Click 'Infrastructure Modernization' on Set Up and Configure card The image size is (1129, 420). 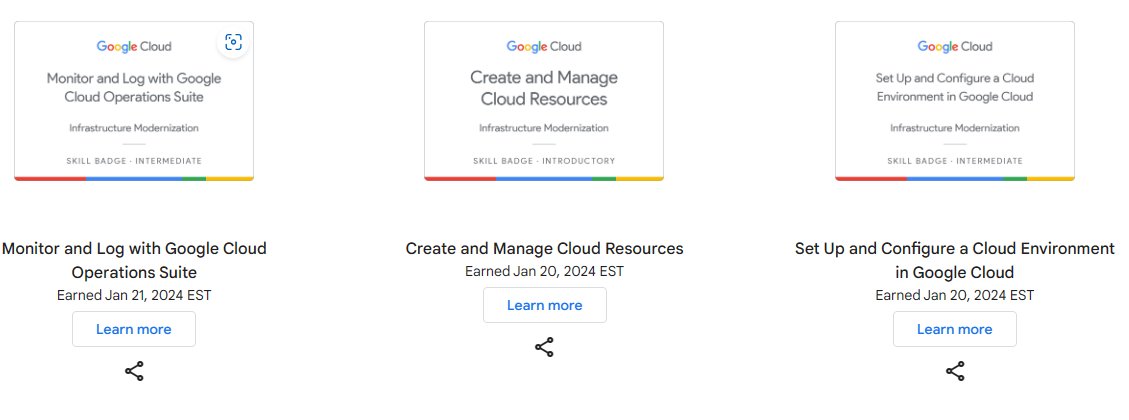[955, 128]
